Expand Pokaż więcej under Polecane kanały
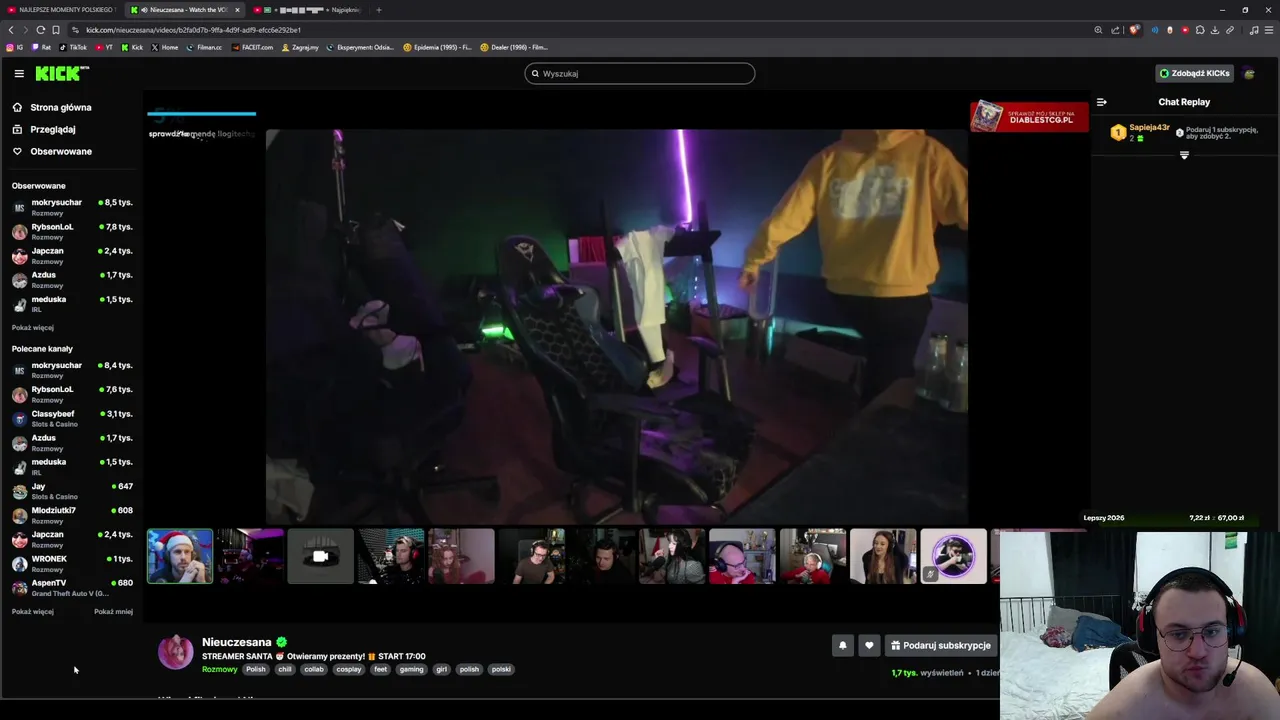This screenshot has width=1280, height=720. [x=33, y=611]
